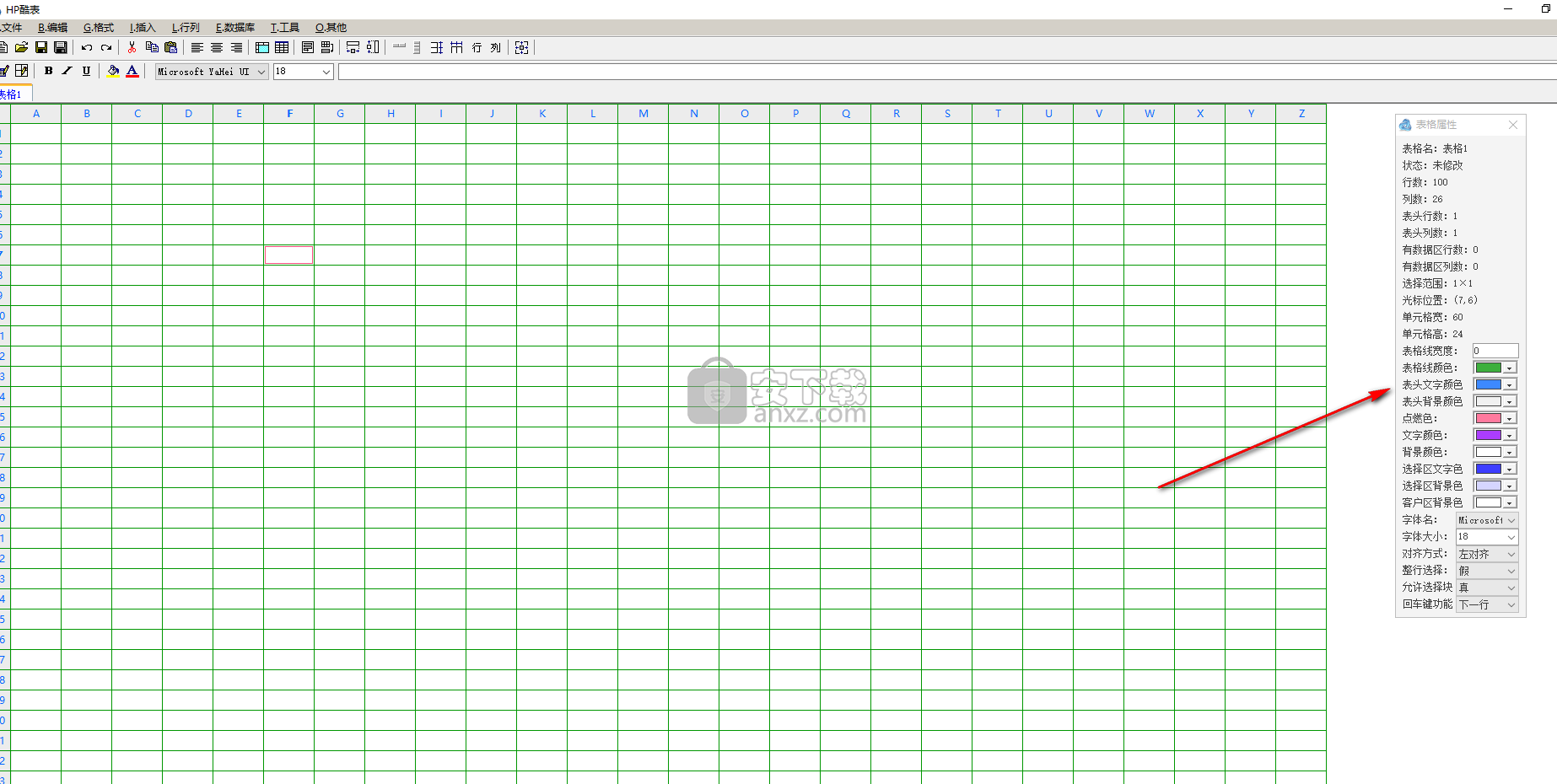Click the blue column split icon
The height and width of the screenshot is (784, 1557).
(456, 47)
